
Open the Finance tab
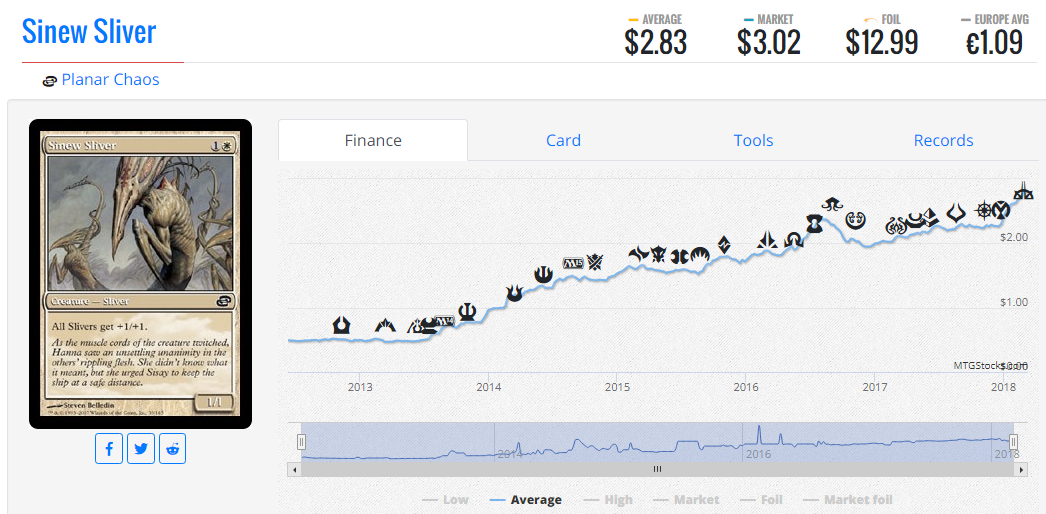click(373, 141)
